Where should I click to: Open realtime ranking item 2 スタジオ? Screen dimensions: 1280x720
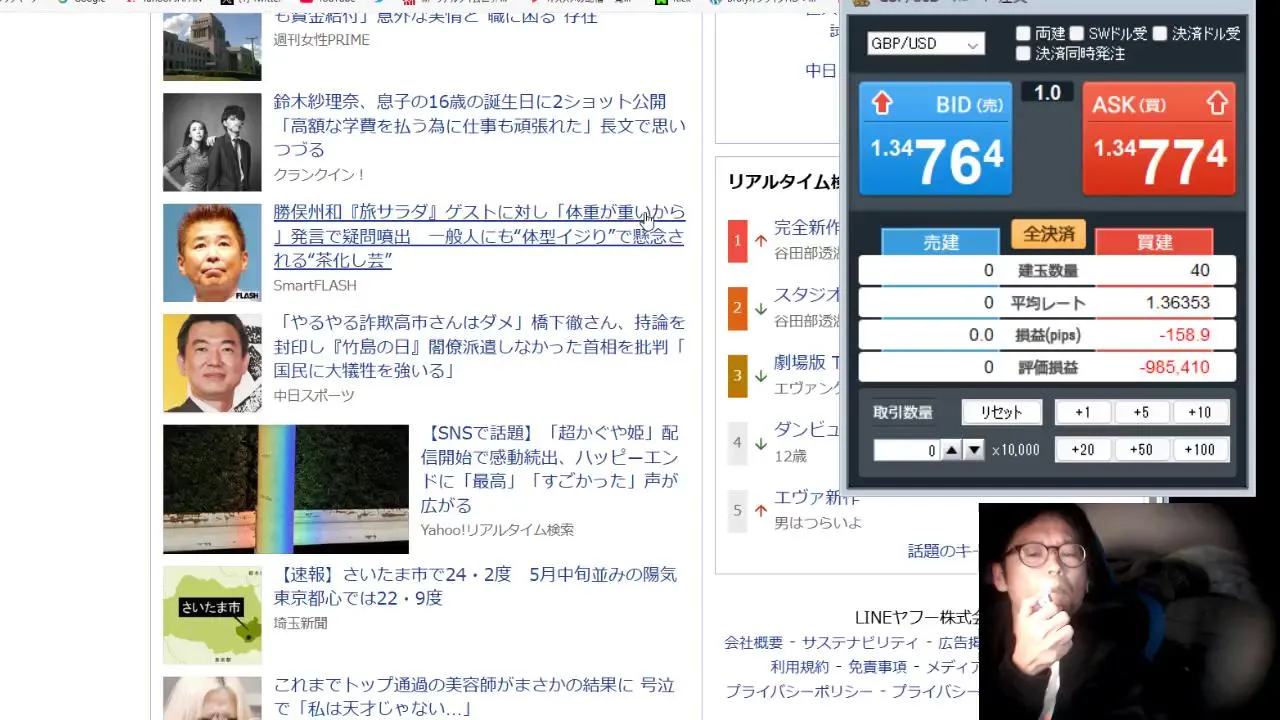point(807,296)
